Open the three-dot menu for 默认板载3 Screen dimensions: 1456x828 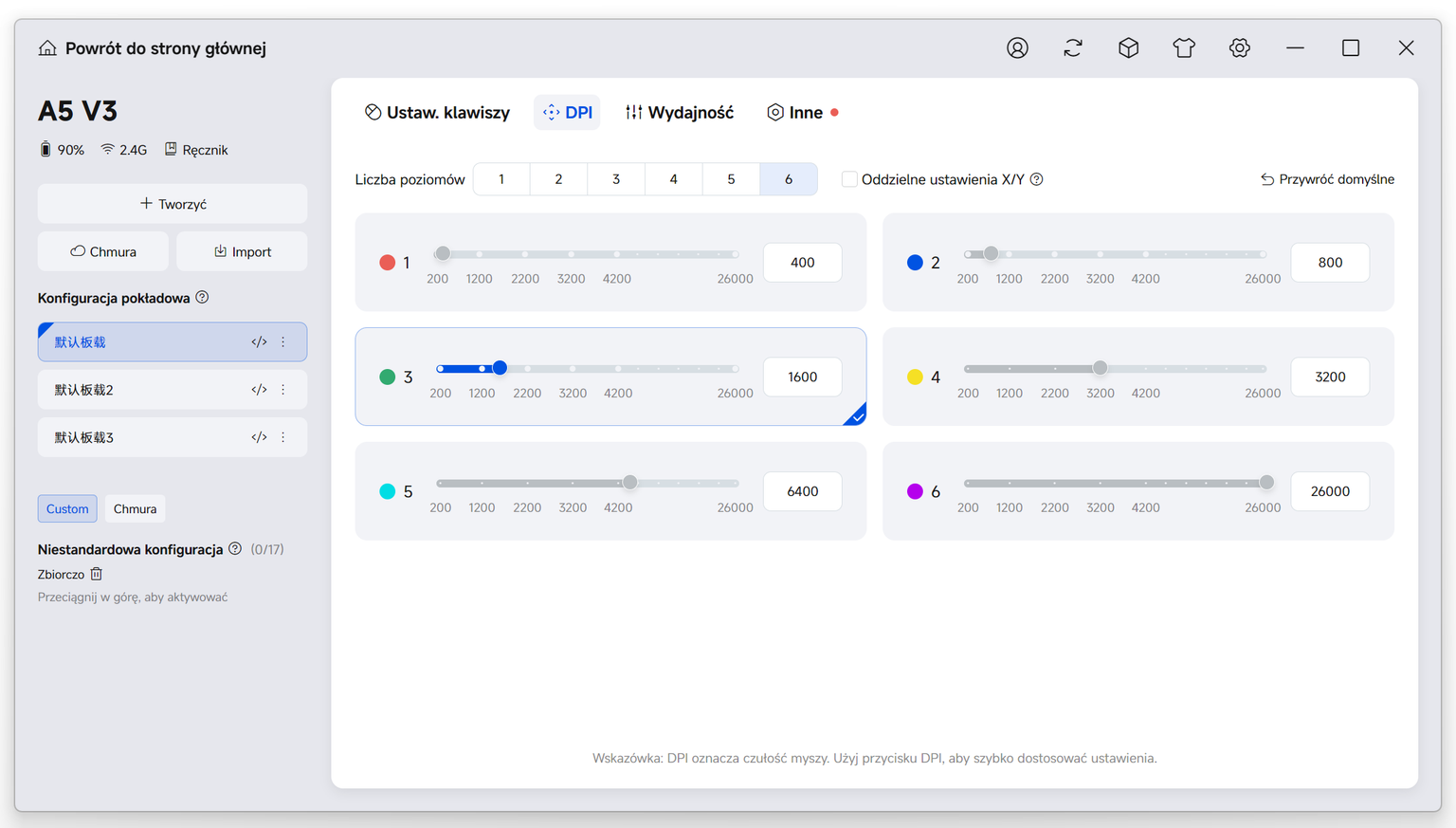283,437
